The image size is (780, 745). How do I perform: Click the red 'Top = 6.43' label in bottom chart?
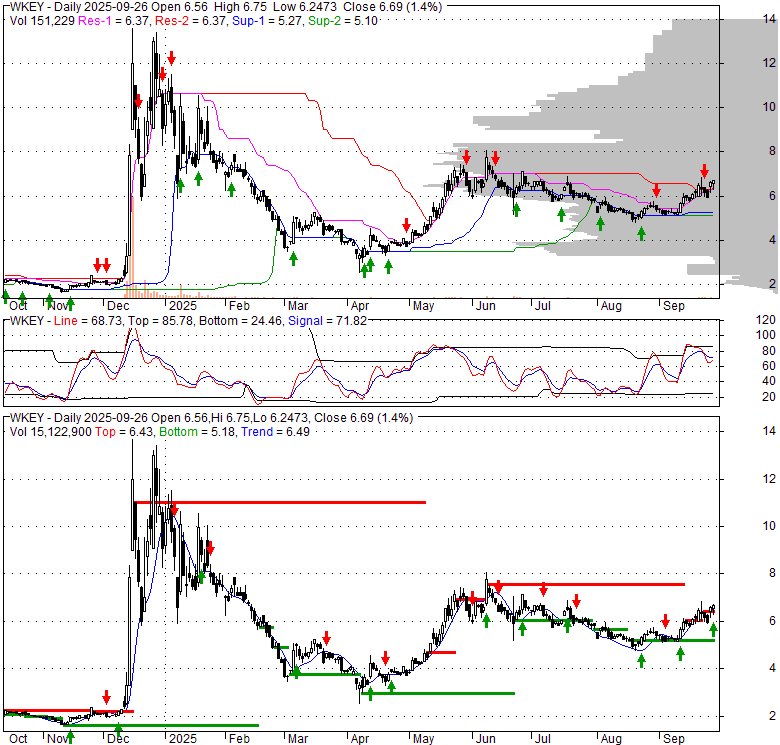[125, 432]
